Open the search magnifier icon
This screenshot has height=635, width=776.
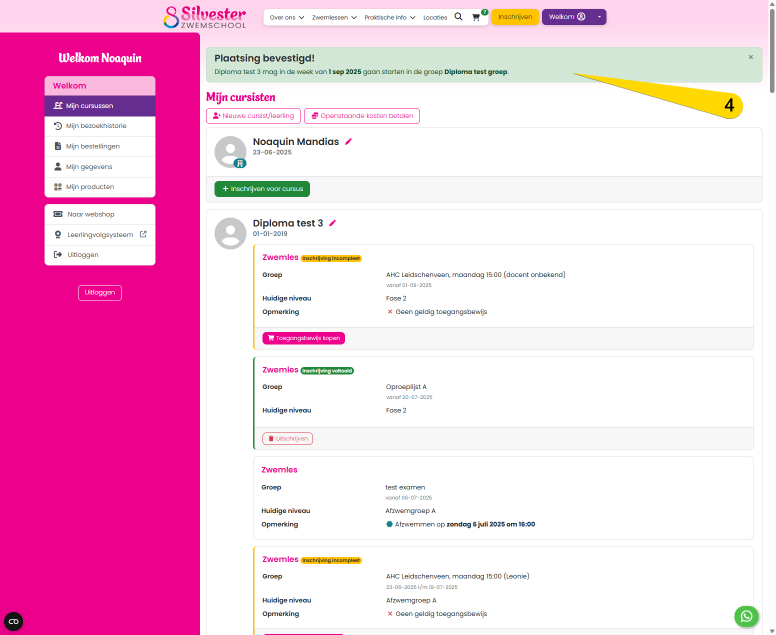[x=458, y=17]
